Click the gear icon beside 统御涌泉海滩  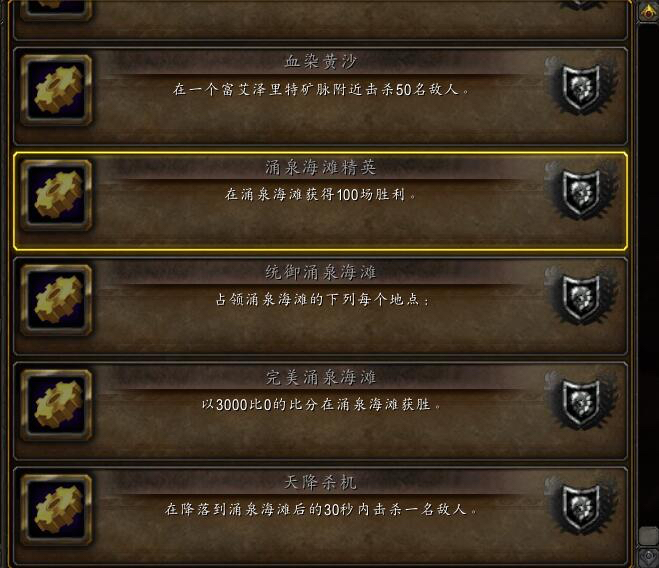point(56,300)
